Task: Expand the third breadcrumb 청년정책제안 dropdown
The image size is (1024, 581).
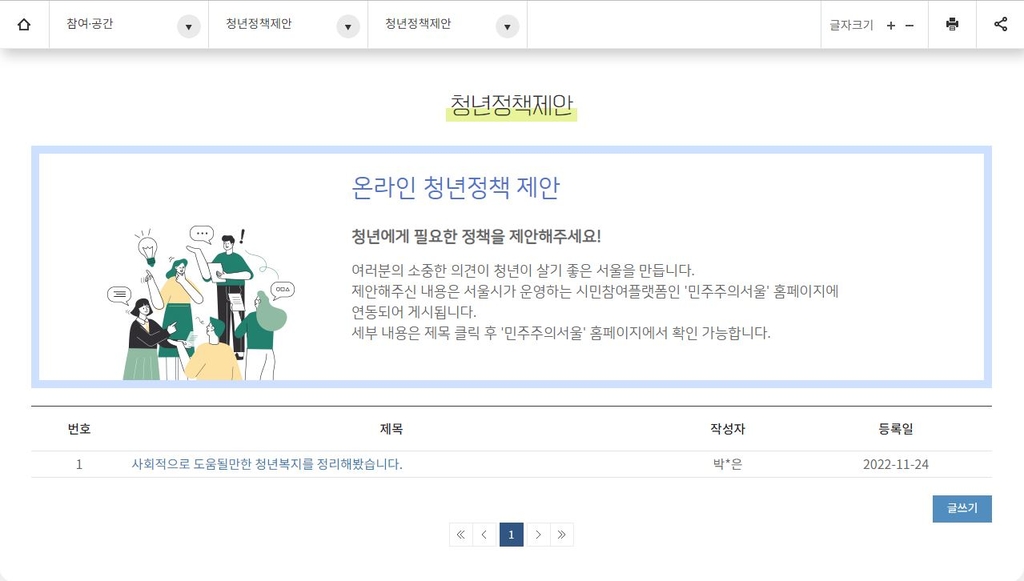Action: pos(507,27)
